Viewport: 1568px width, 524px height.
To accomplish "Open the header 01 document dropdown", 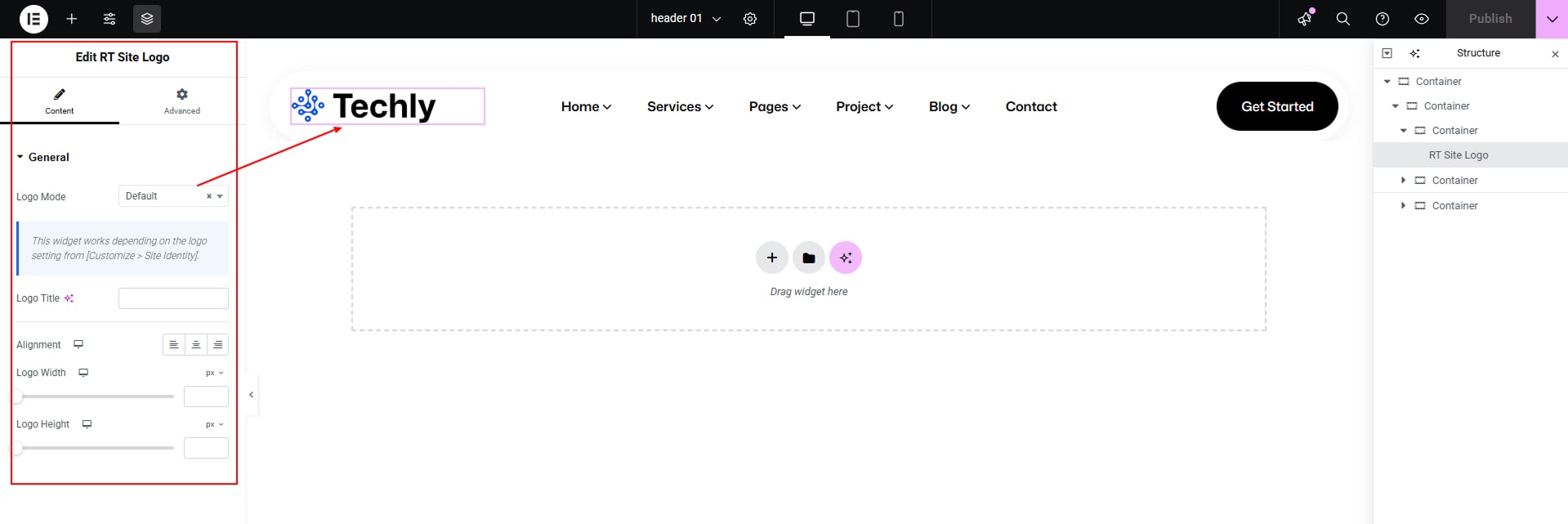I will coord(686,19).
